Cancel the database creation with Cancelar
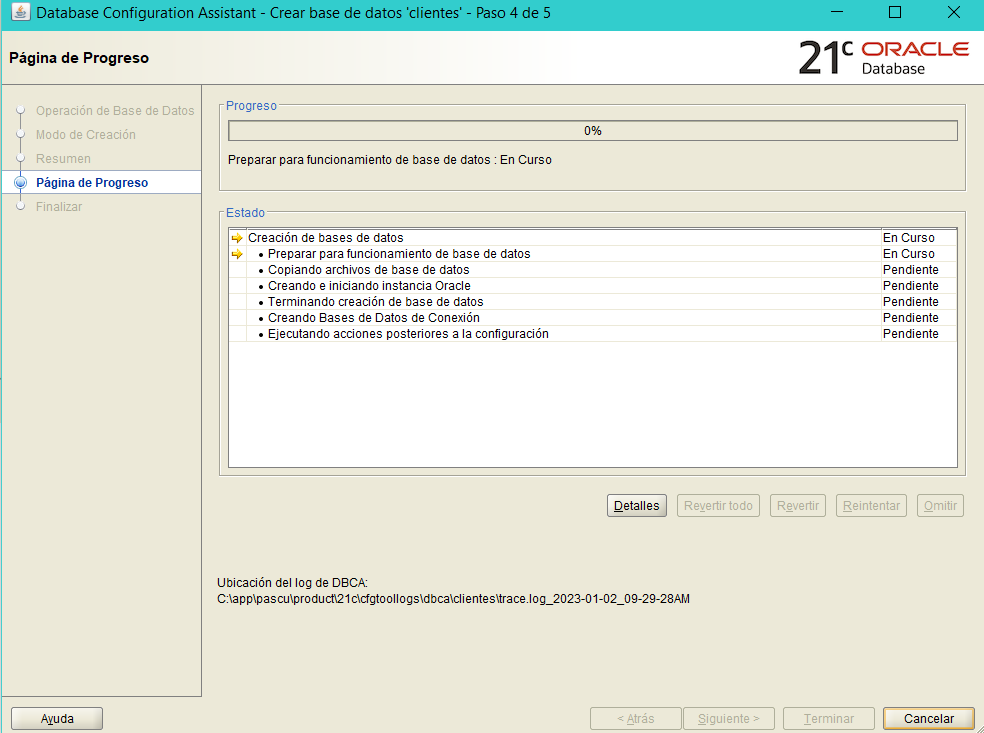984x733 pixels. [x=929, y=719]
